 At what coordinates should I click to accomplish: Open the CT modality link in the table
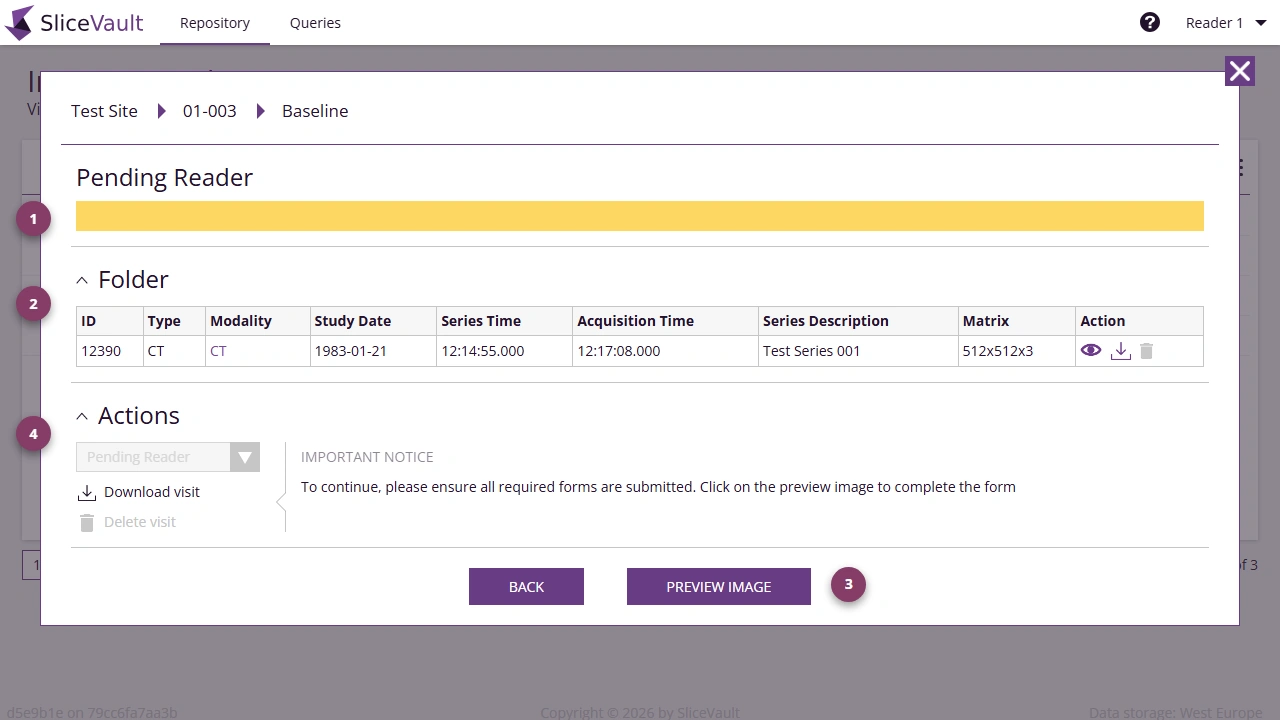click(x=218, y=351)
